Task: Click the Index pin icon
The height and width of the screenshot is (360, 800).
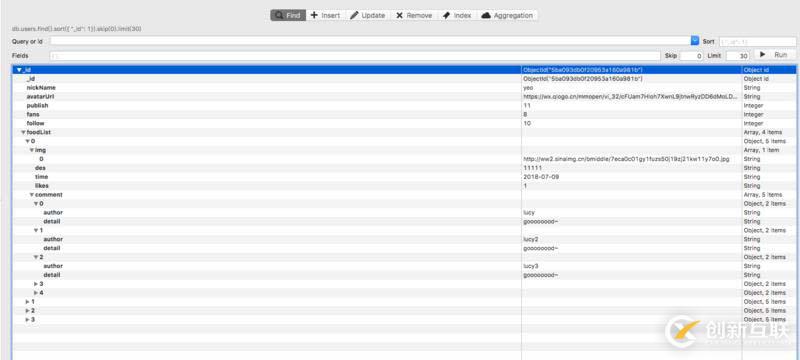Action: [446, 15]
